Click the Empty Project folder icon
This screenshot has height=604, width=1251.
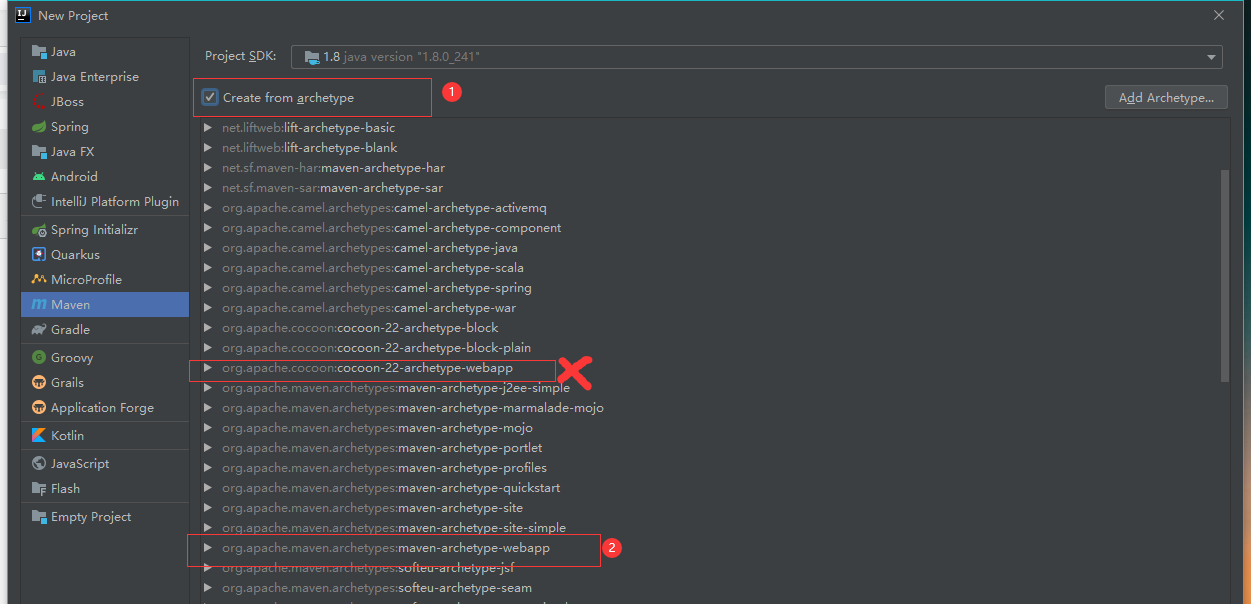(39, 517)
